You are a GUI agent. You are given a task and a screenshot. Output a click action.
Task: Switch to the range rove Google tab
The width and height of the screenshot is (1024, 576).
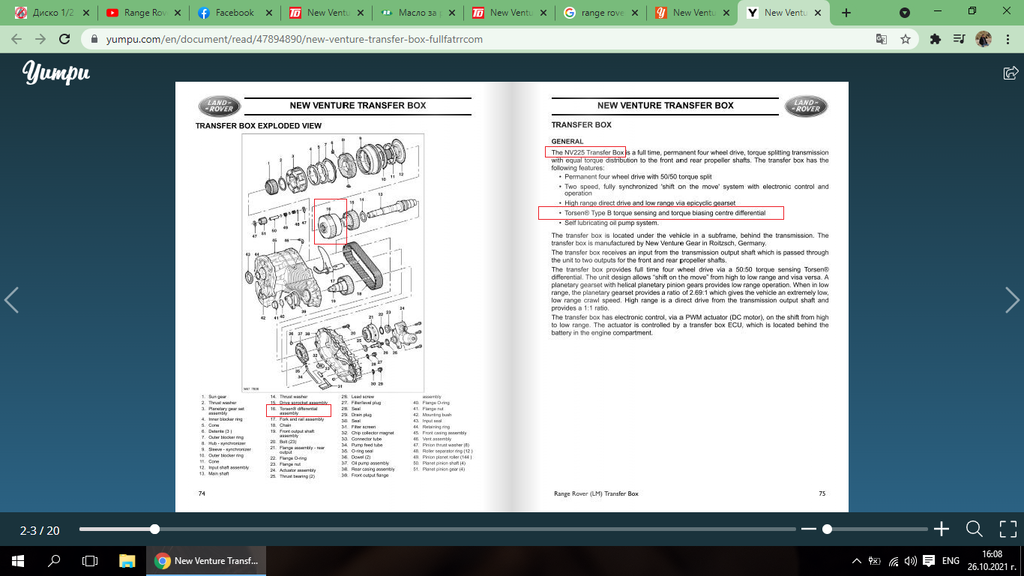(601, 12)
